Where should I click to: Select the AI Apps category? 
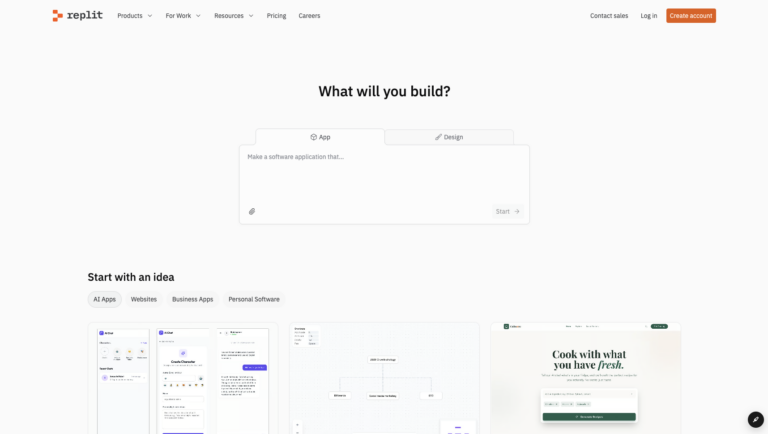(104, 299)
